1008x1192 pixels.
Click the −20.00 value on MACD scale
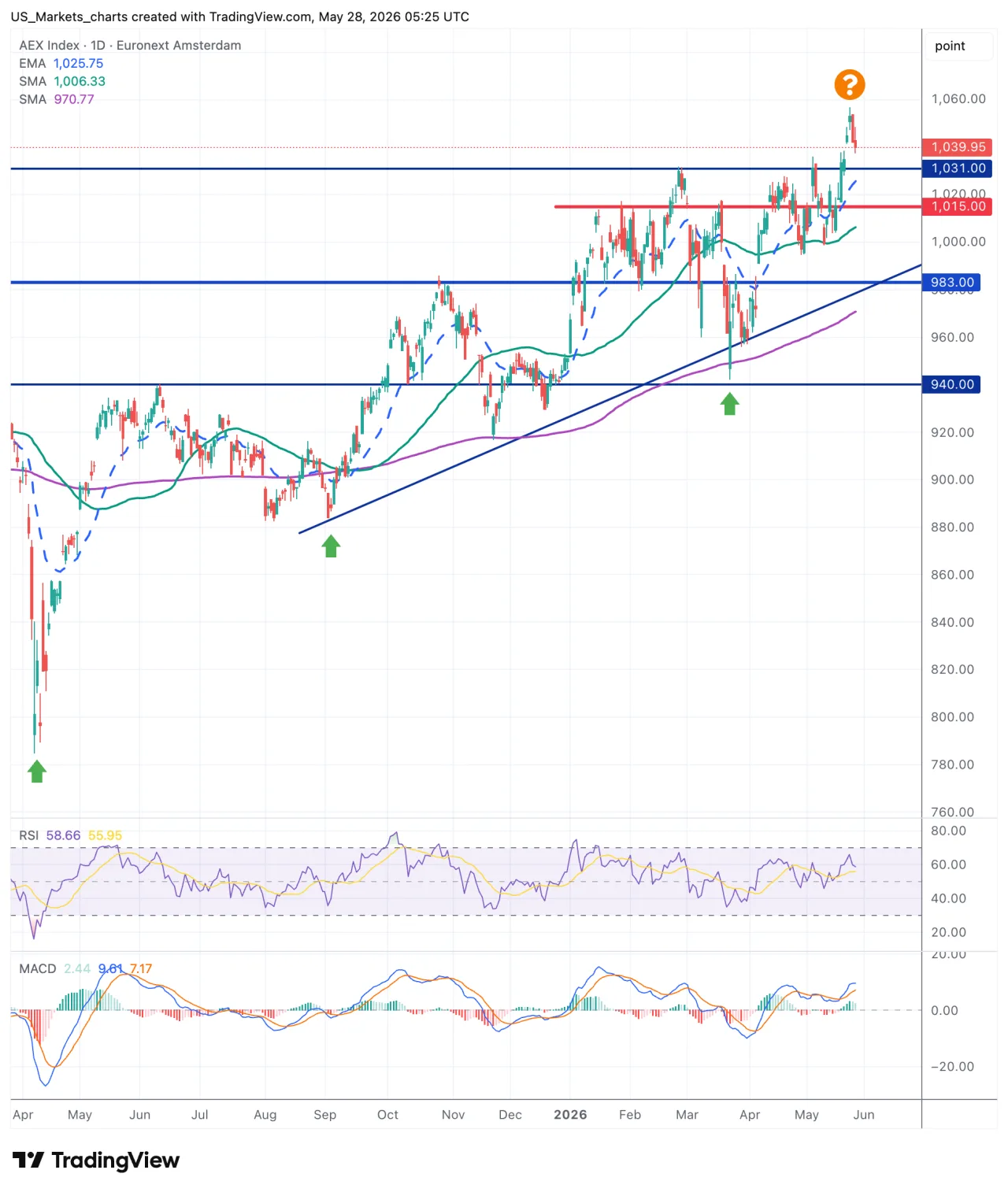point(952,1067)
